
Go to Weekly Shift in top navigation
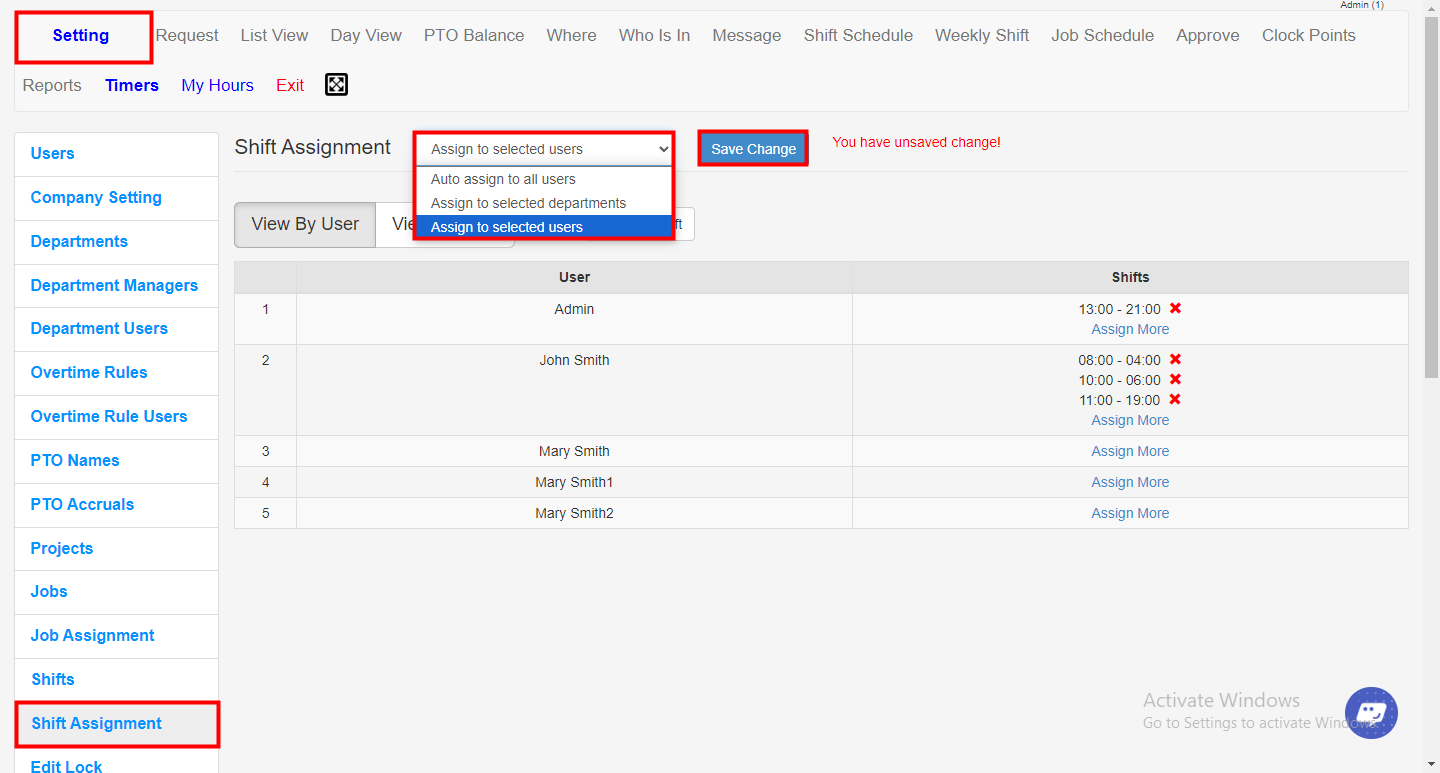click(981, 35)
